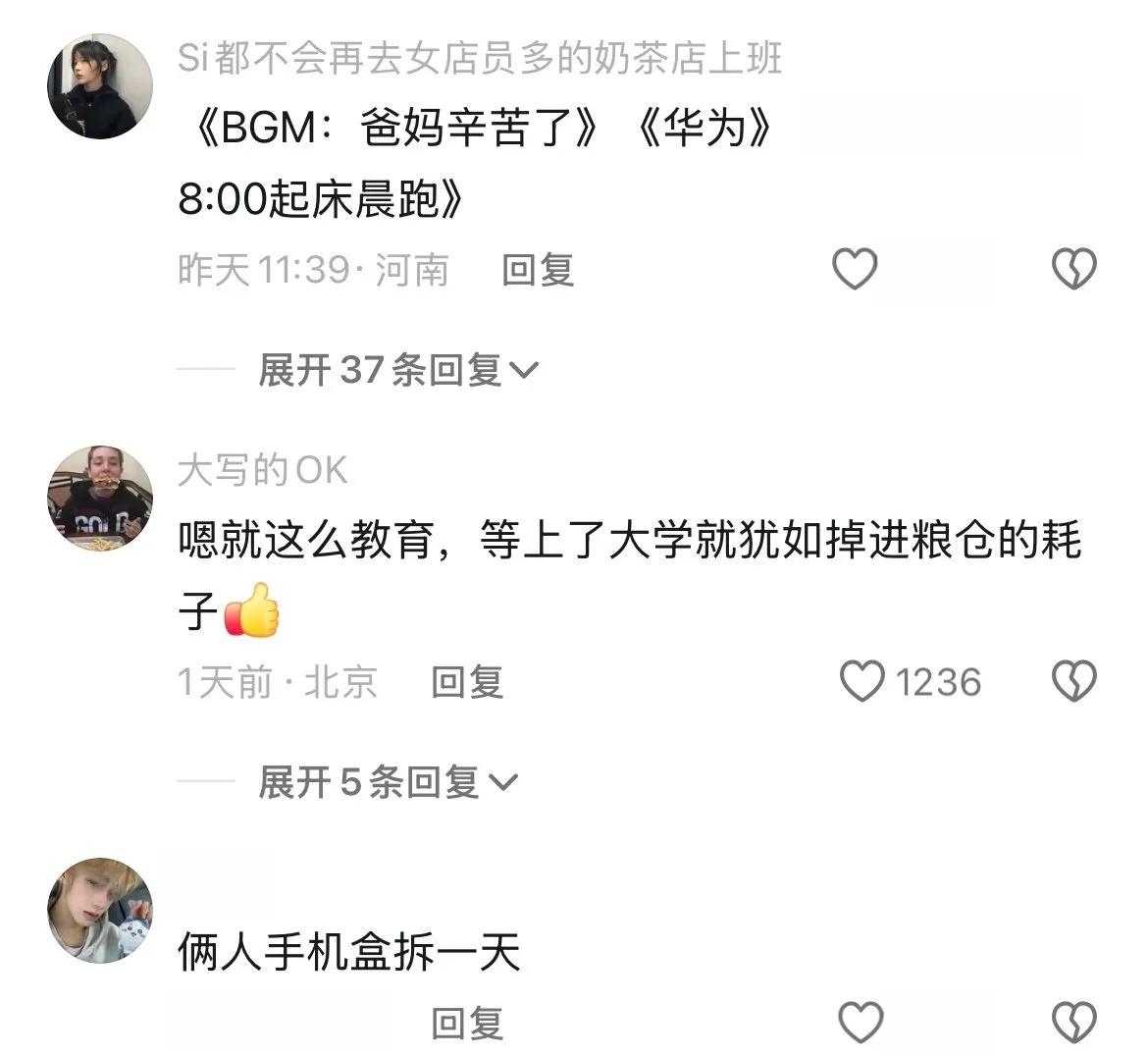
Task: Select the comment text 《BGM:爸妈辛苦了》
Action: click(396, 129)
